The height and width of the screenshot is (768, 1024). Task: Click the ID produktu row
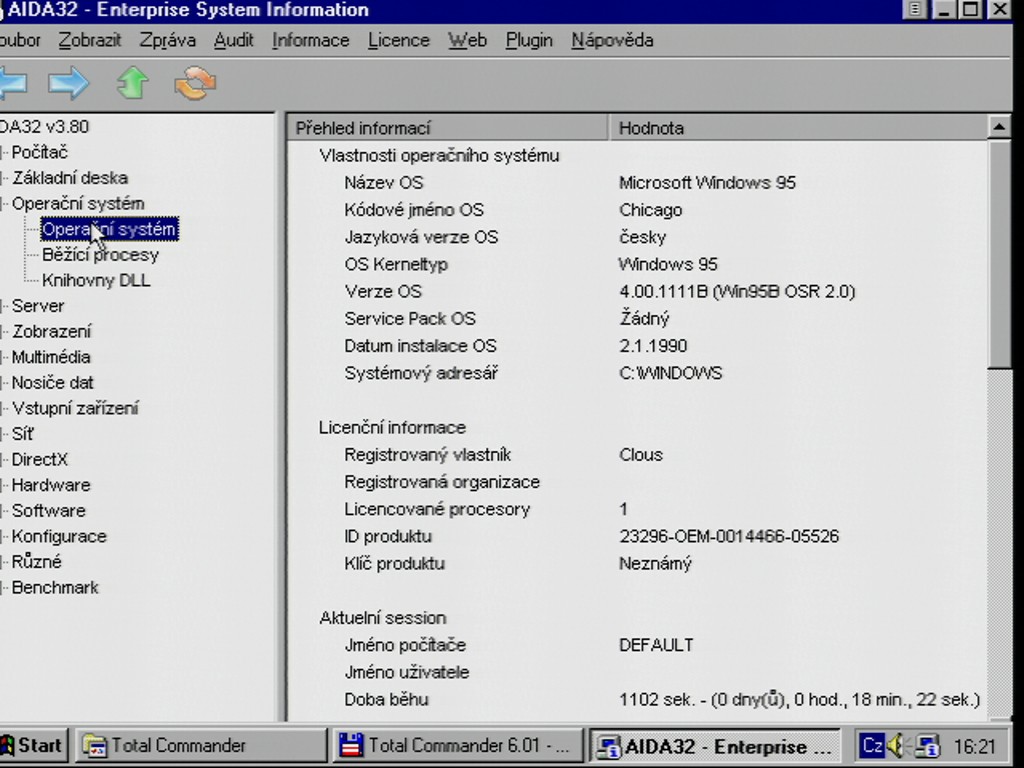[637, 537]
